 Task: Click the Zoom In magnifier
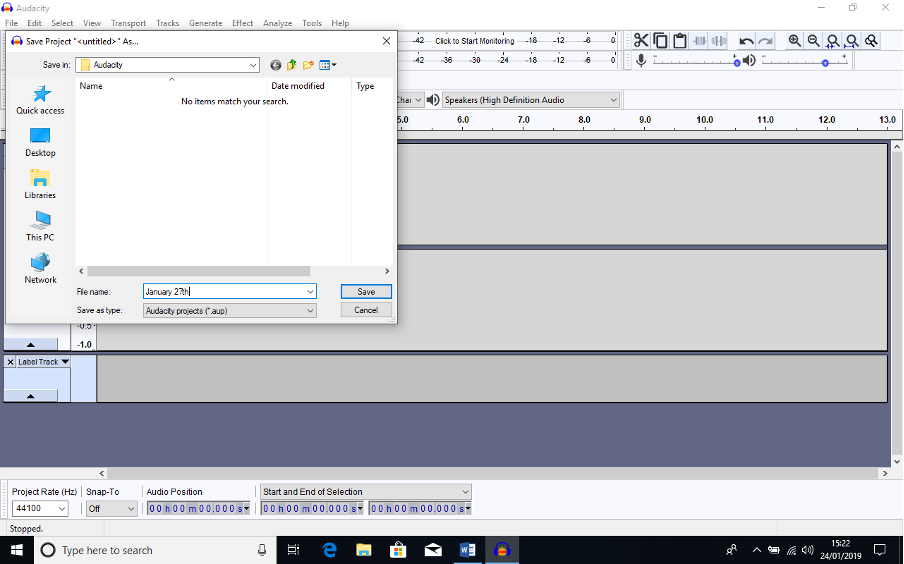[794, 40]
